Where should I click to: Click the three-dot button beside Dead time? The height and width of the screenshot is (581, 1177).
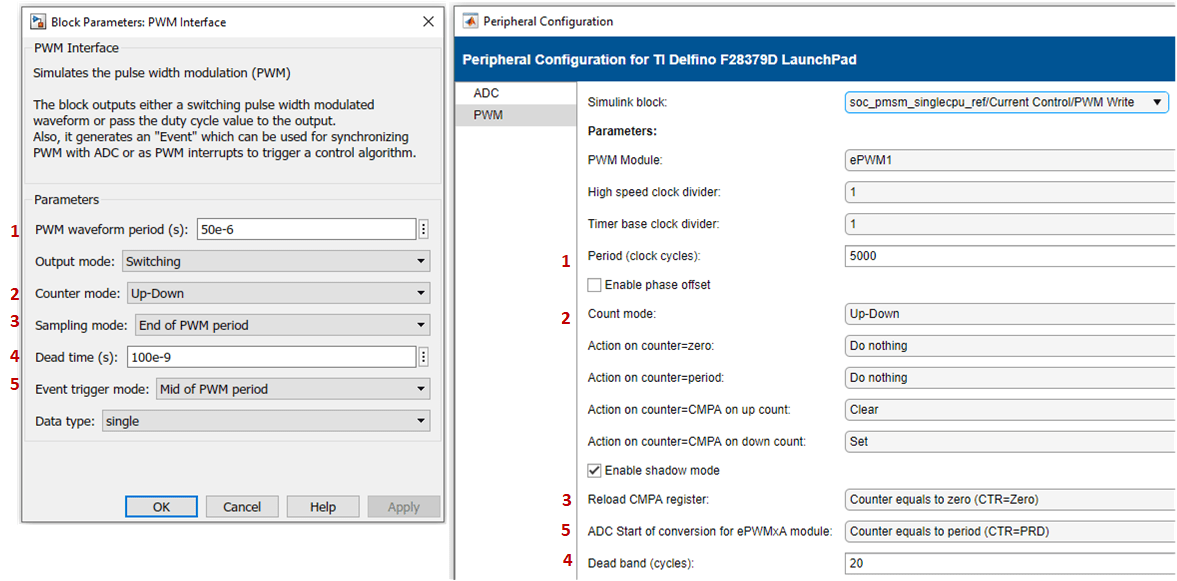[x=424, y=357]
